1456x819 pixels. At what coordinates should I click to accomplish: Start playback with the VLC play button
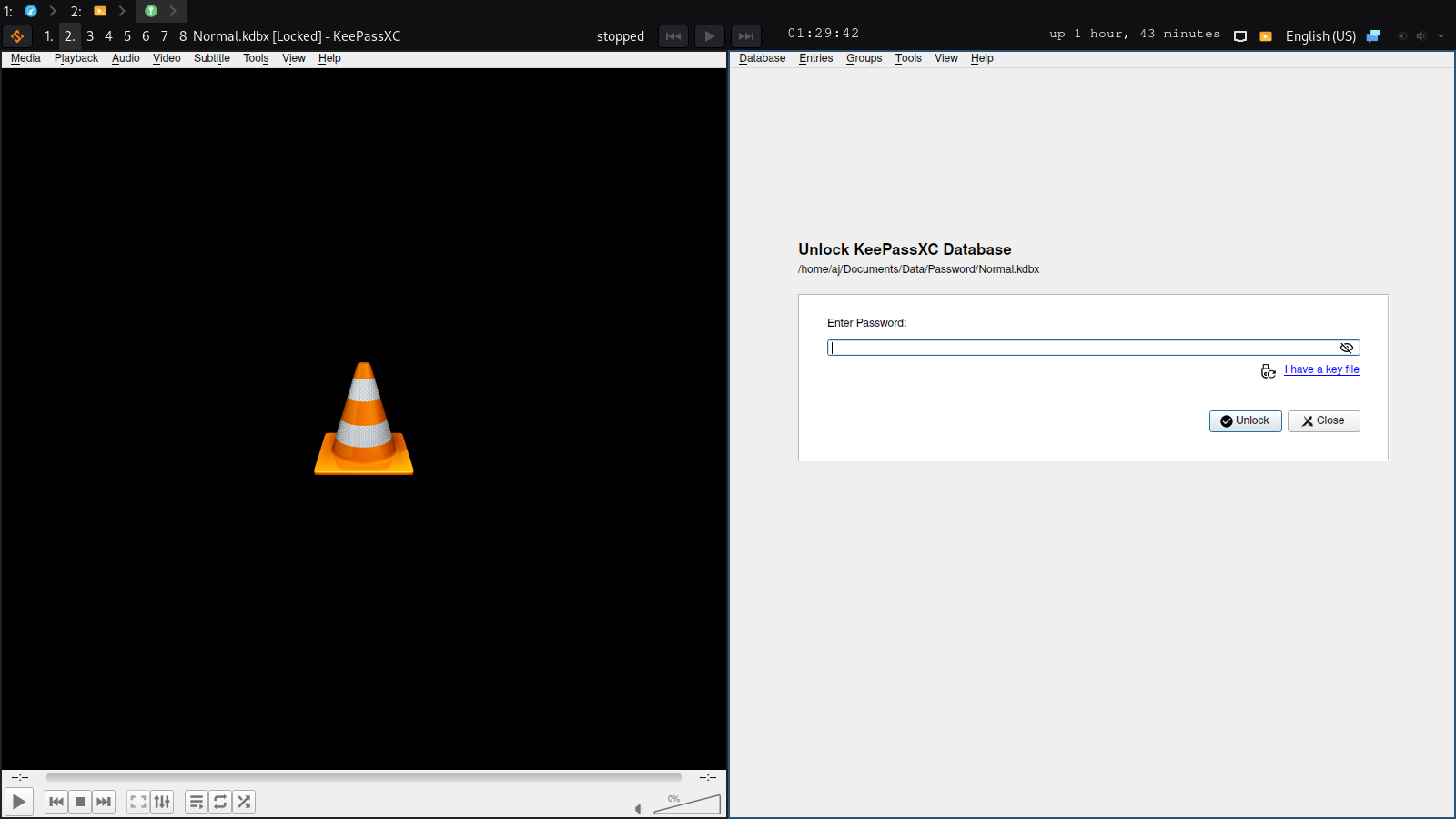(19, 802)
